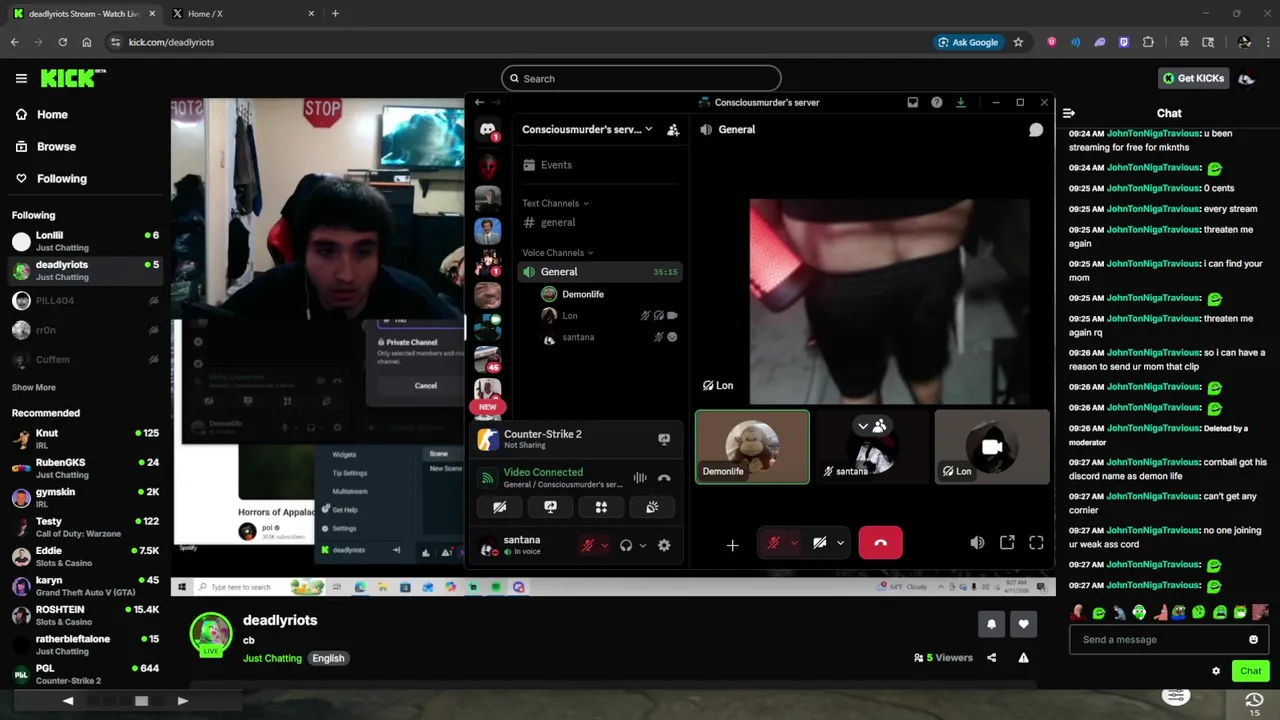Open Discord inbox icon in title bar
1280x720 pixels.
(912, 102)
